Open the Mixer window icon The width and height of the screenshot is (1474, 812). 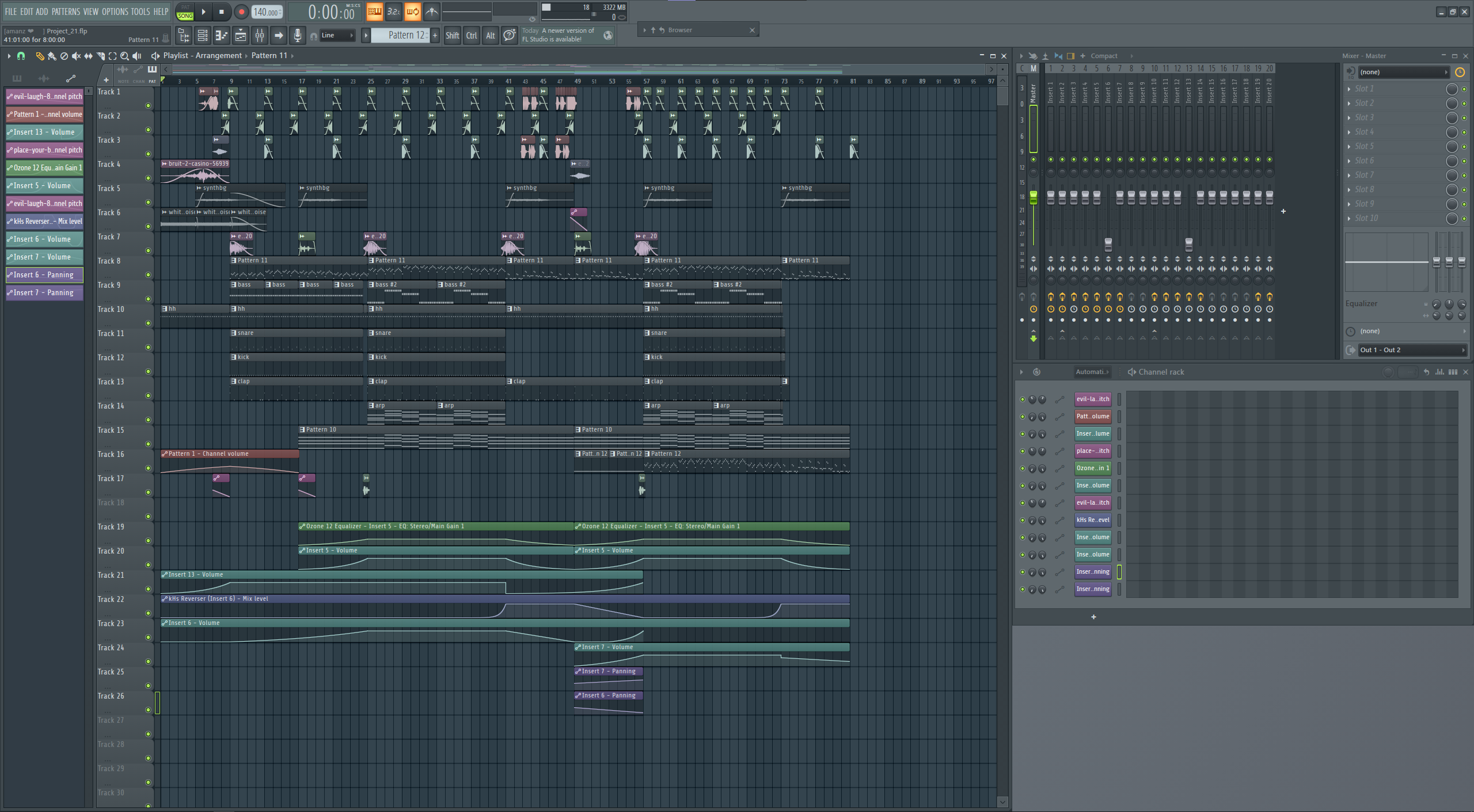[x=260, y=36]
